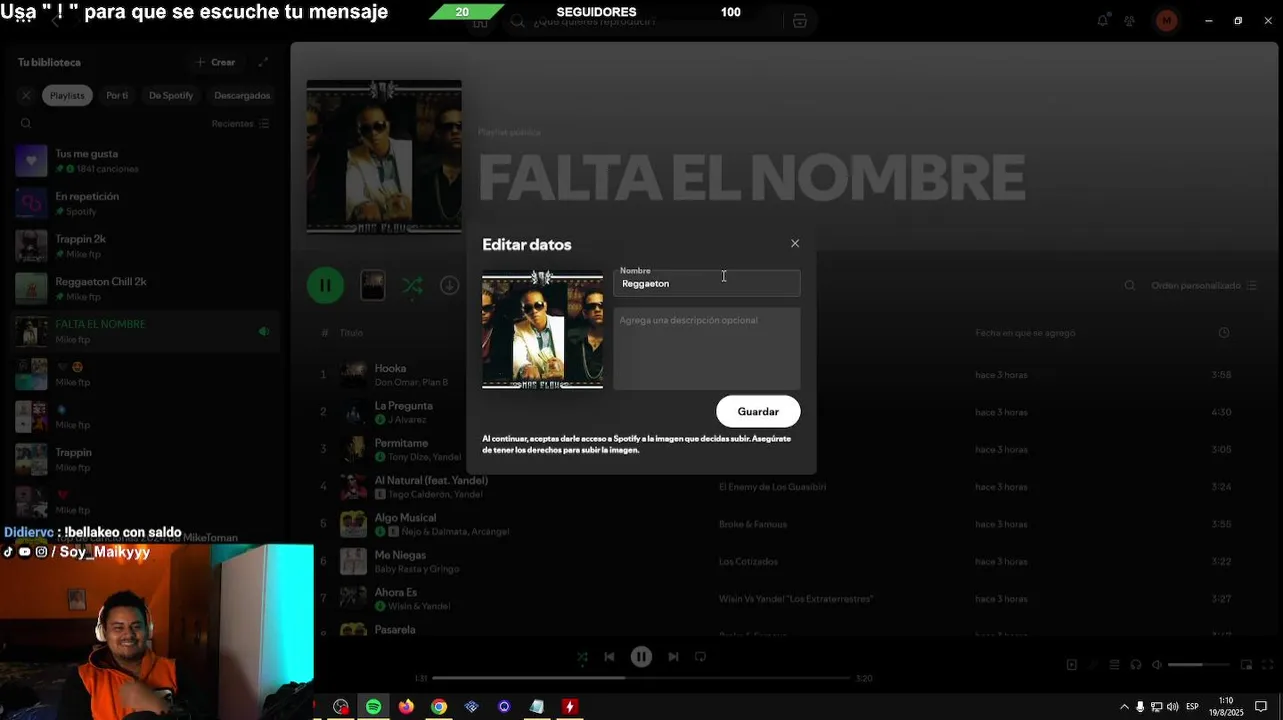The width and height of the screenshot is (1283, 720).
Task: Click the large playlist cover in header
Action: 384,157
